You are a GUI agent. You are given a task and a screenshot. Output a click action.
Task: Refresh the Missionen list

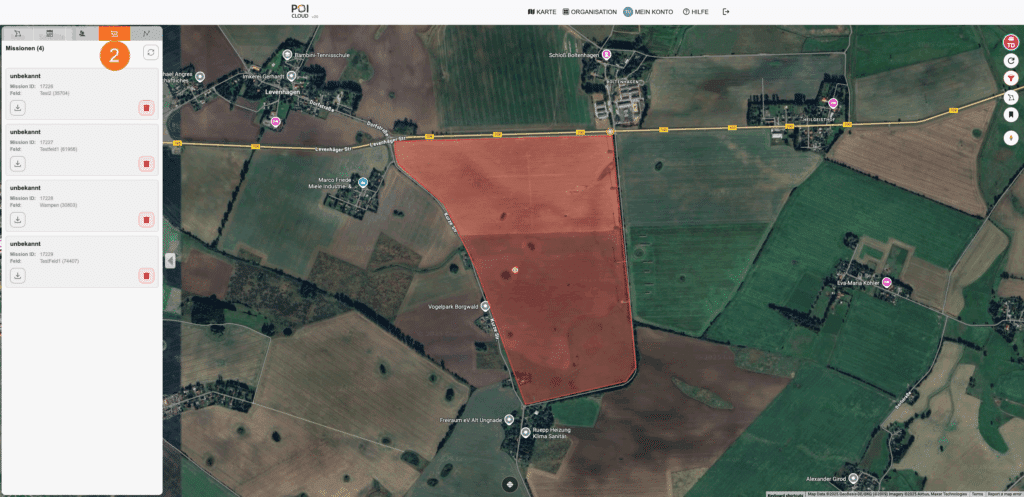(150, 52)
